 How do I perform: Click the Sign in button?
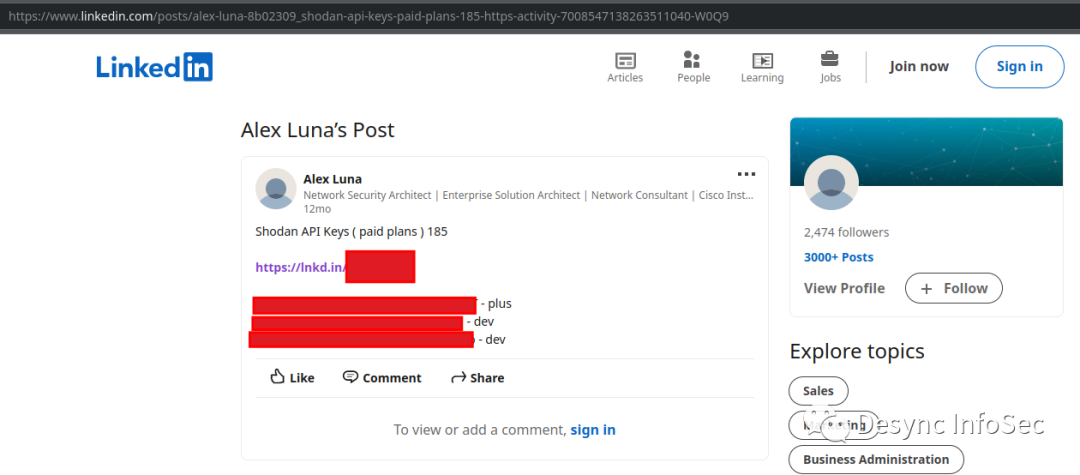(x=1019, y=67)
